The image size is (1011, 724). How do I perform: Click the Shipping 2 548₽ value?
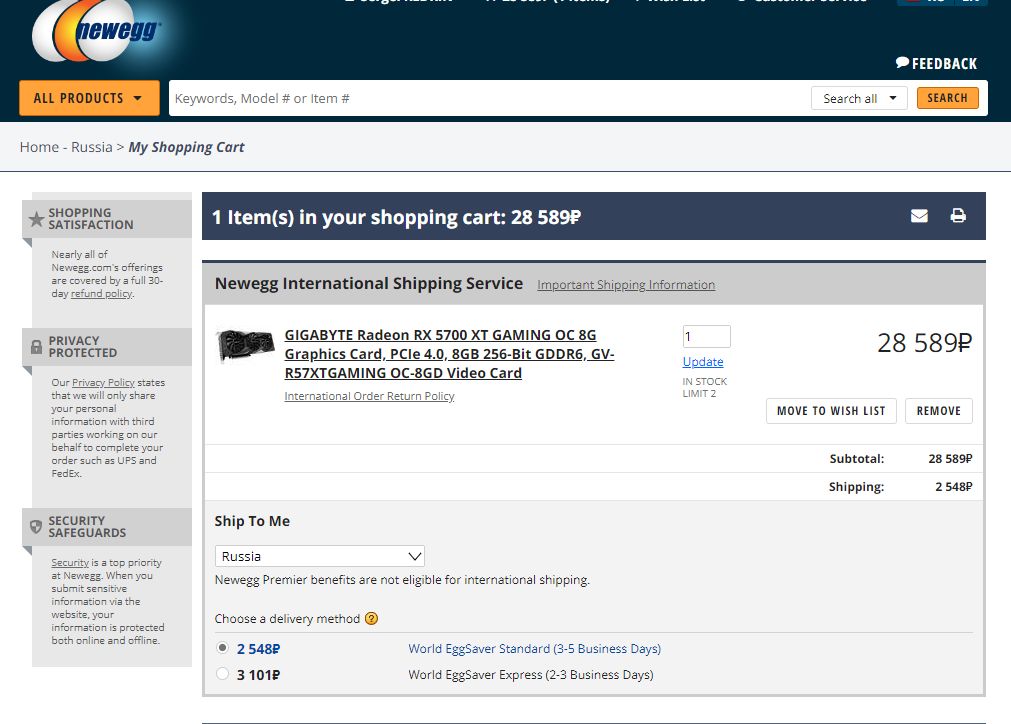point(954,486)
